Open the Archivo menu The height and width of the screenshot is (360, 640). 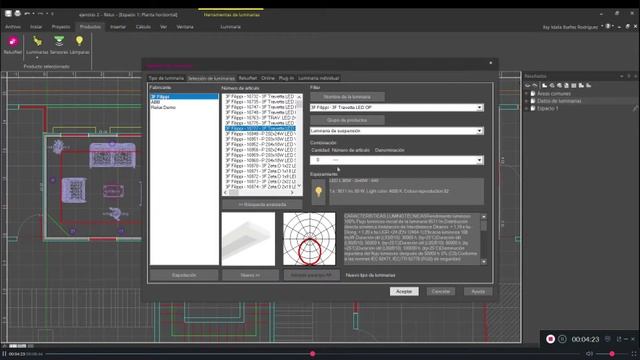pyautogui.click(x=13, y=27)
